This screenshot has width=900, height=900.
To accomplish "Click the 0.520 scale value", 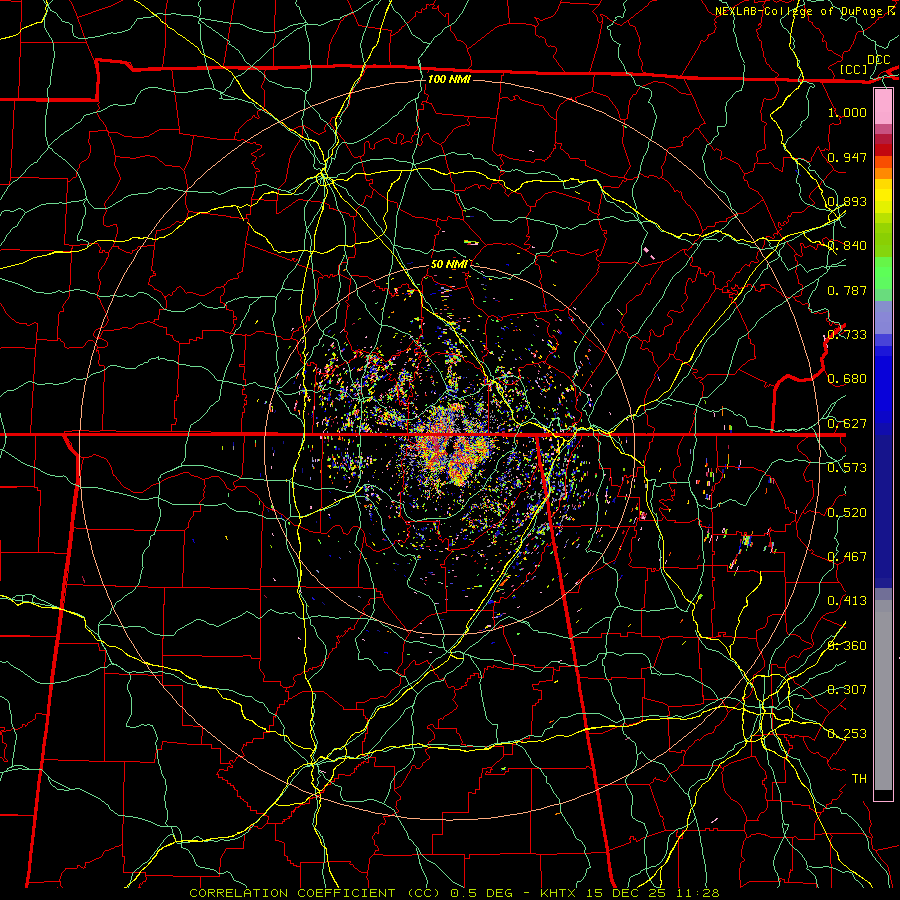I will (847, 513).
